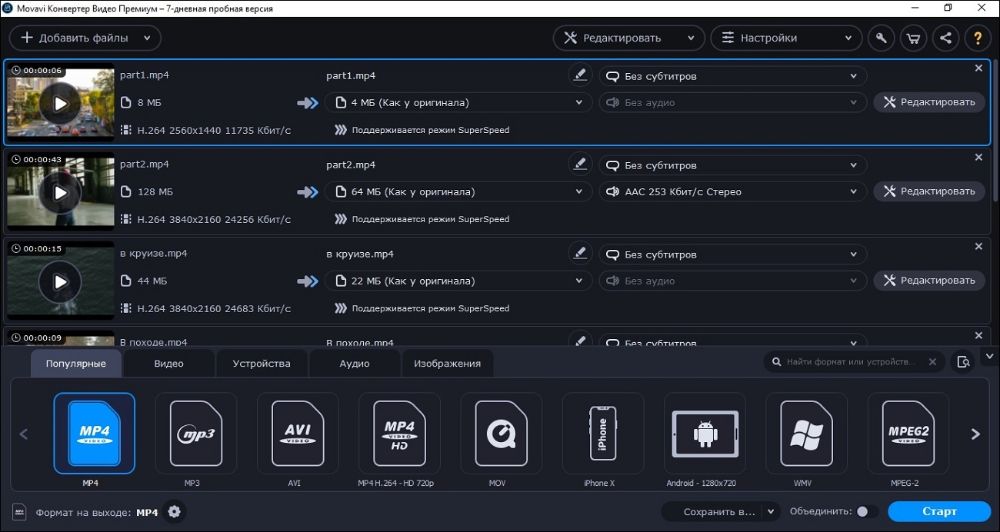Open help via question mark icon
This screenshot has width=1000, height=532.
click(x=977, y=38)
